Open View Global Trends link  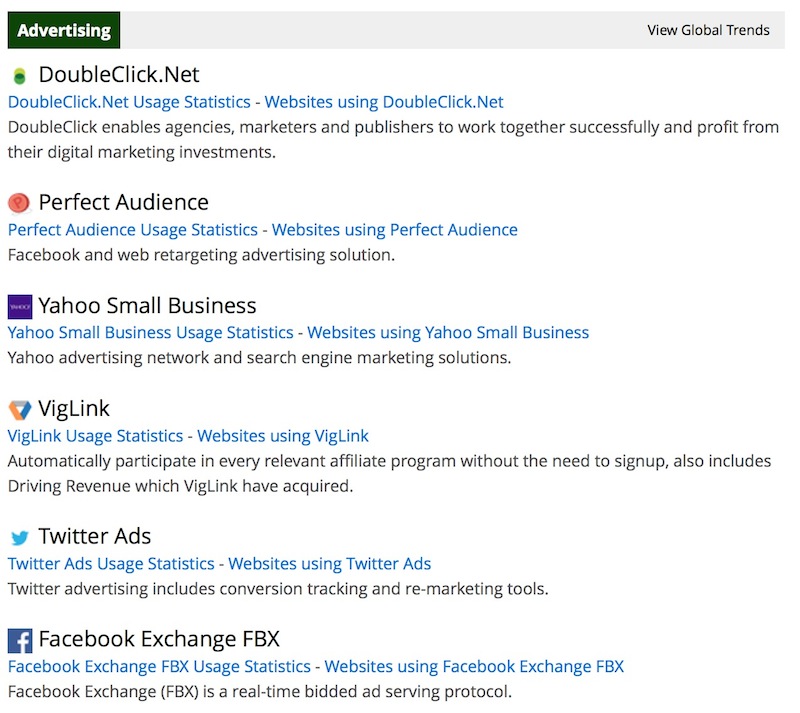click(x=708, y=30)
